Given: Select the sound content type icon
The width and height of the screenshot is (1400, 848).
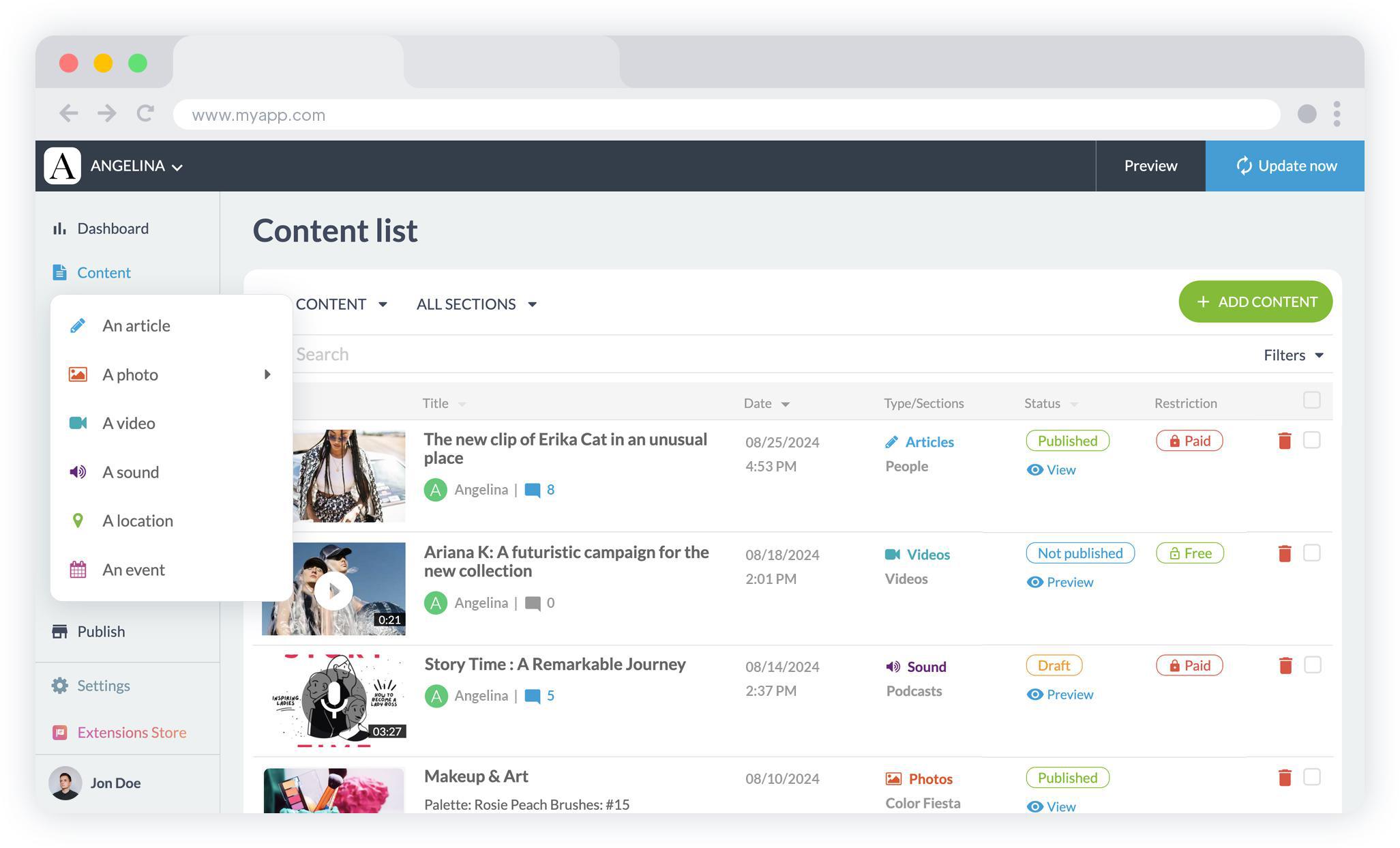Looking at the screenshot, I should (77, 471).
